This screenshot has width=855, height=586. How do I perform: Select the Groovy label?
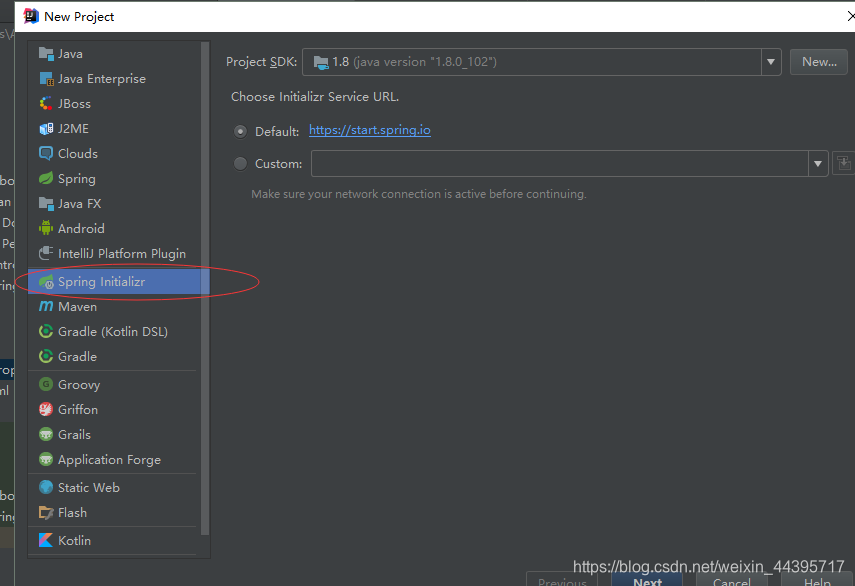(x=79, y=385)
